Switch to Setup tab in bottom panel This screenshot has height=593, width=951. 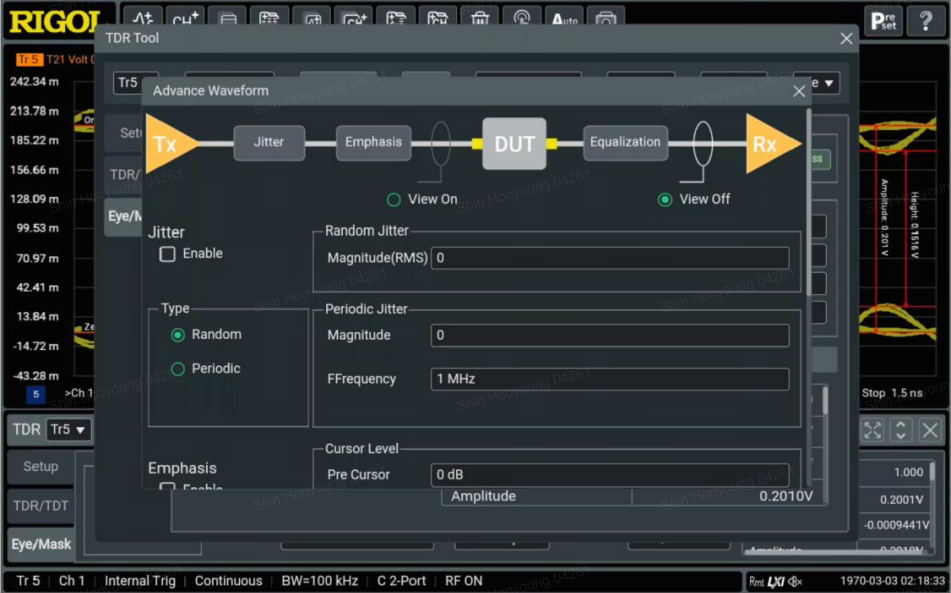[x=41, y=467]
